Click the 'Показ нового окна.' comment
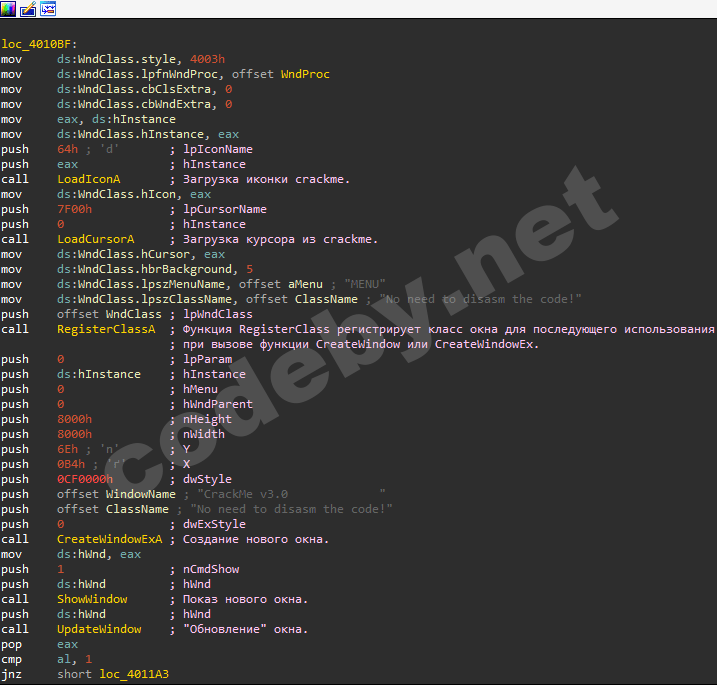 click(x=246, y=599)
